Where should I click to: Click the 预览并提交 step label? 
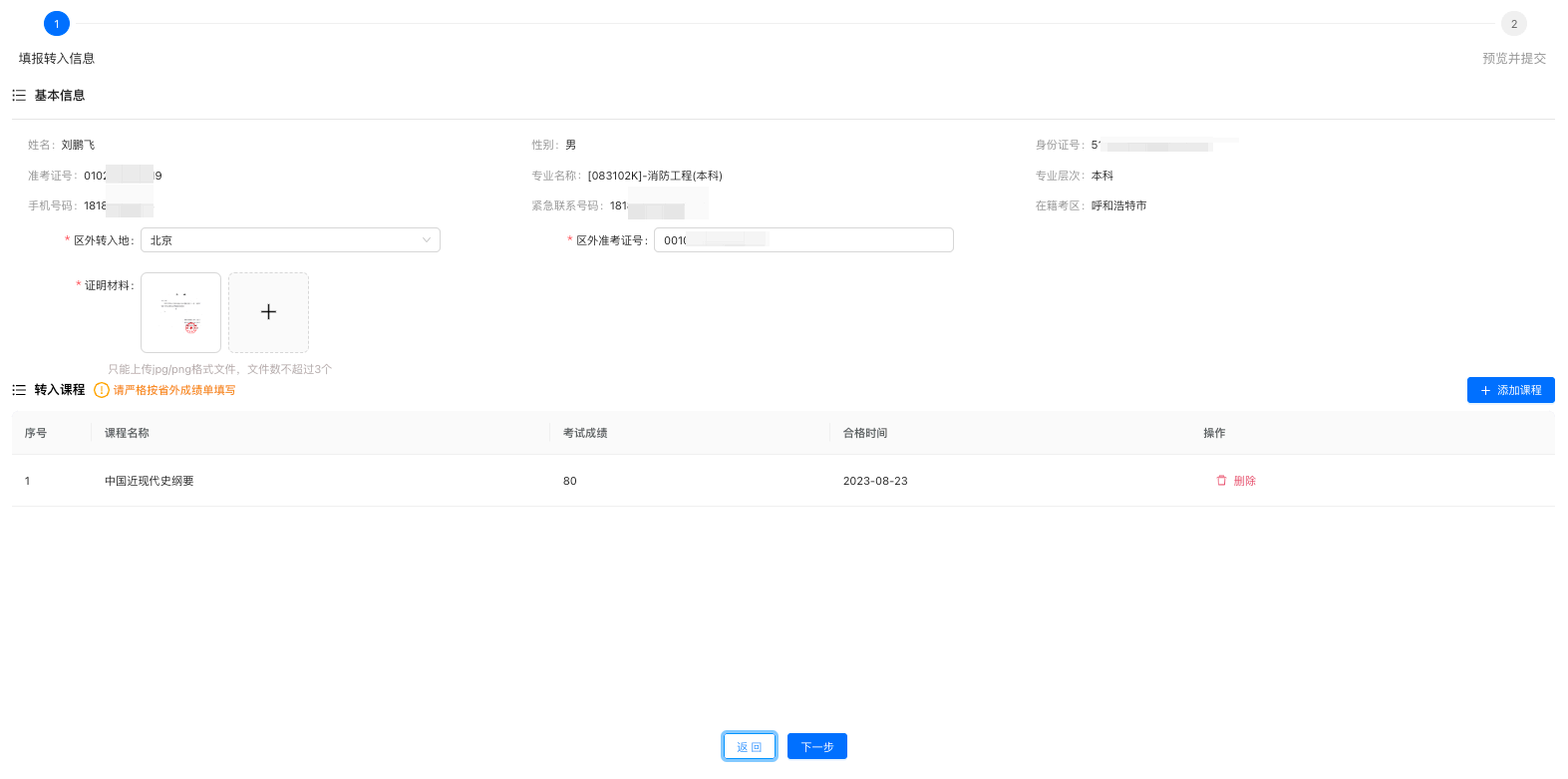1513,59
